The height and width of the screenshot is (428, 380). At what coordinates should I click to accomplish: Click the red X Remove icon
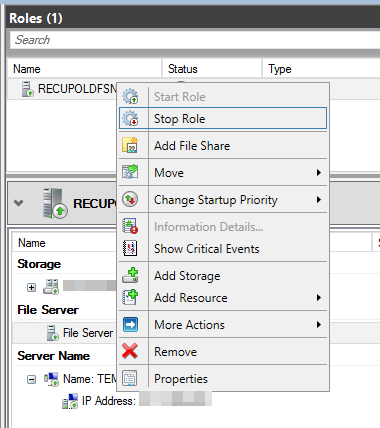click(130, 351)
